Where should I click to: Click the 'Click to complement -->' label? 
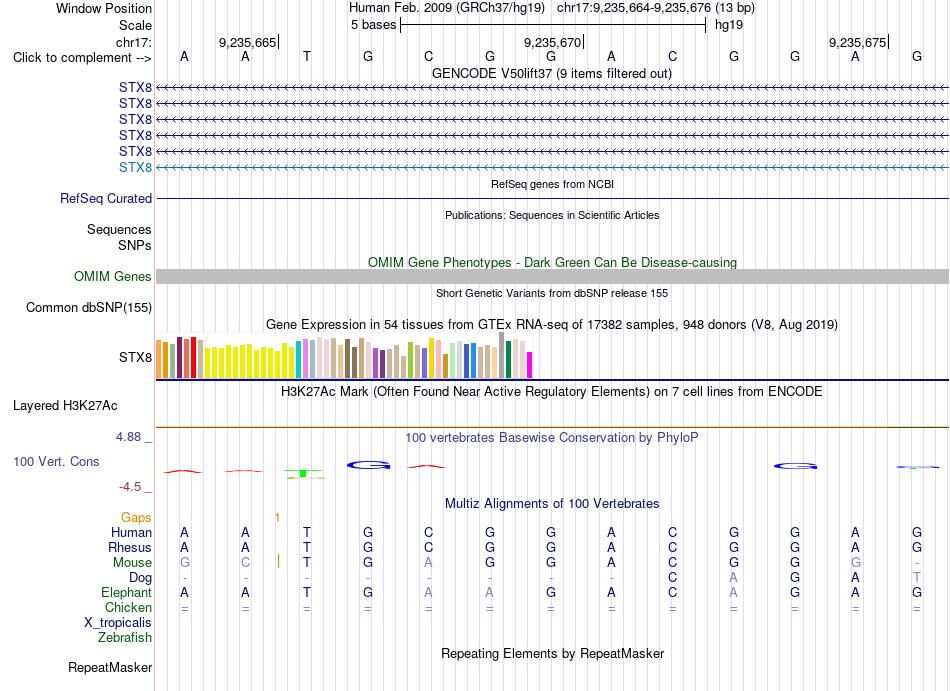coord(82,58)
